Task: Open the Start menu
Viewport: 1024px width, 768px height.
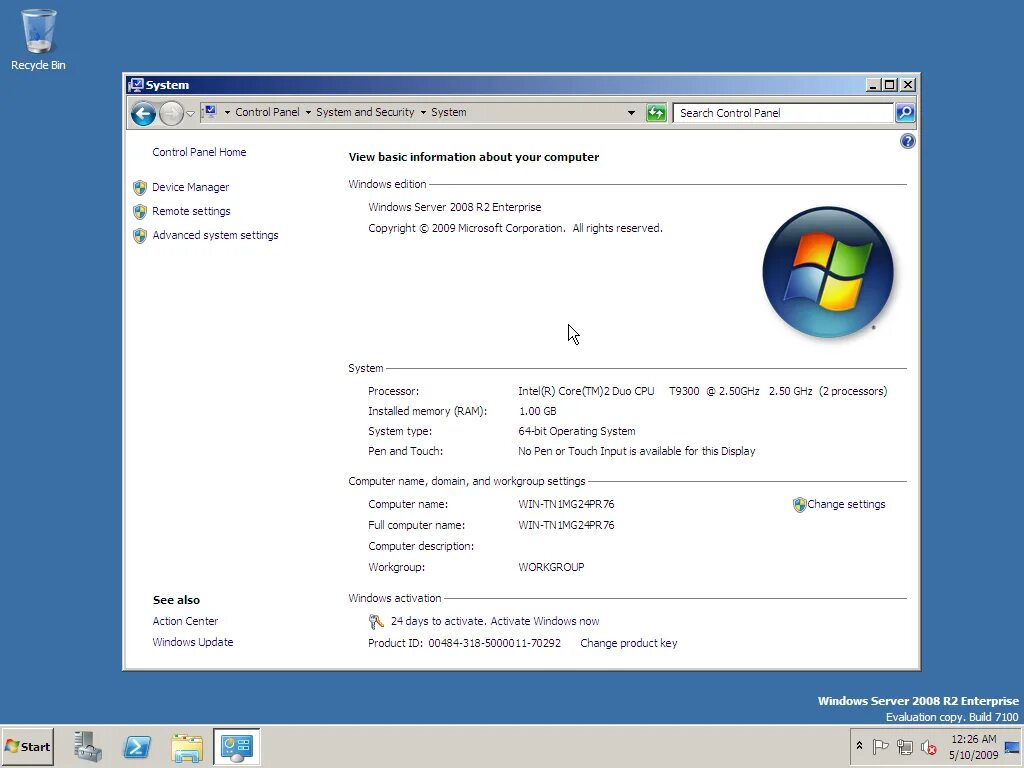Action: [x=27, y=746]
